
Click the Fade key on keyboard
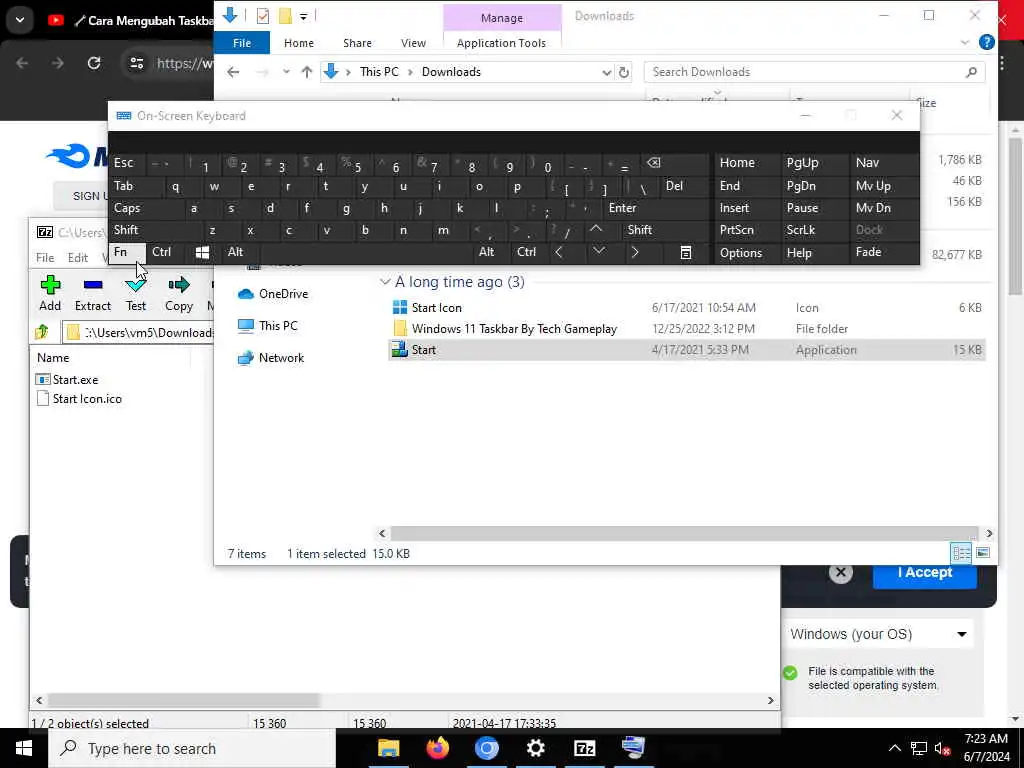[868, 252]
